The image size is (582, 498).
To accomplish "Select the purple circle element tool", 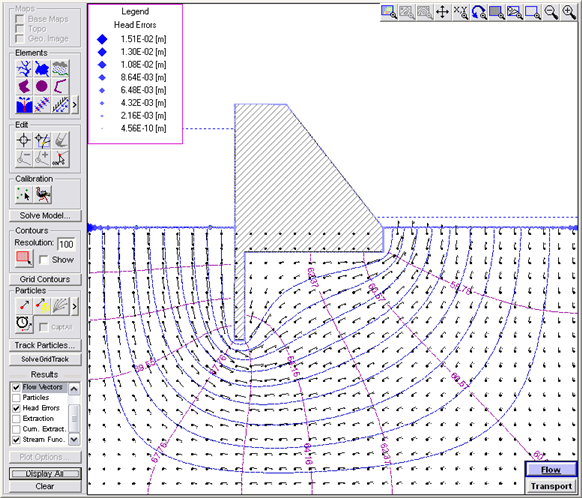I will tap(42, 86).
